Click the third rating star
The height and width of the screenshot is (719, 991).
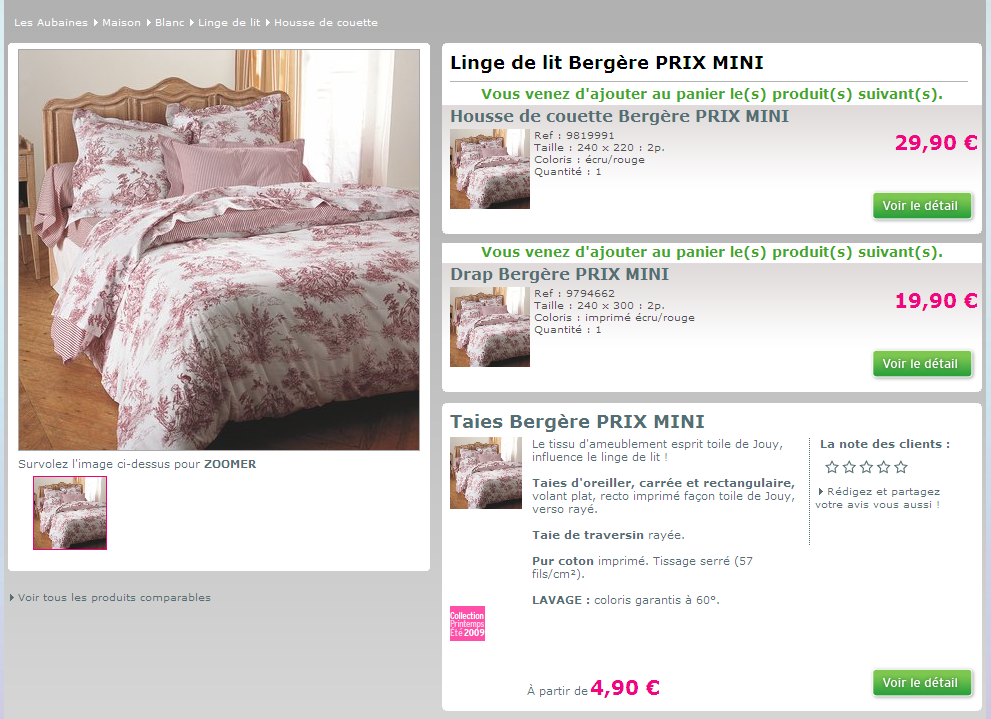(x=866, y=467)
